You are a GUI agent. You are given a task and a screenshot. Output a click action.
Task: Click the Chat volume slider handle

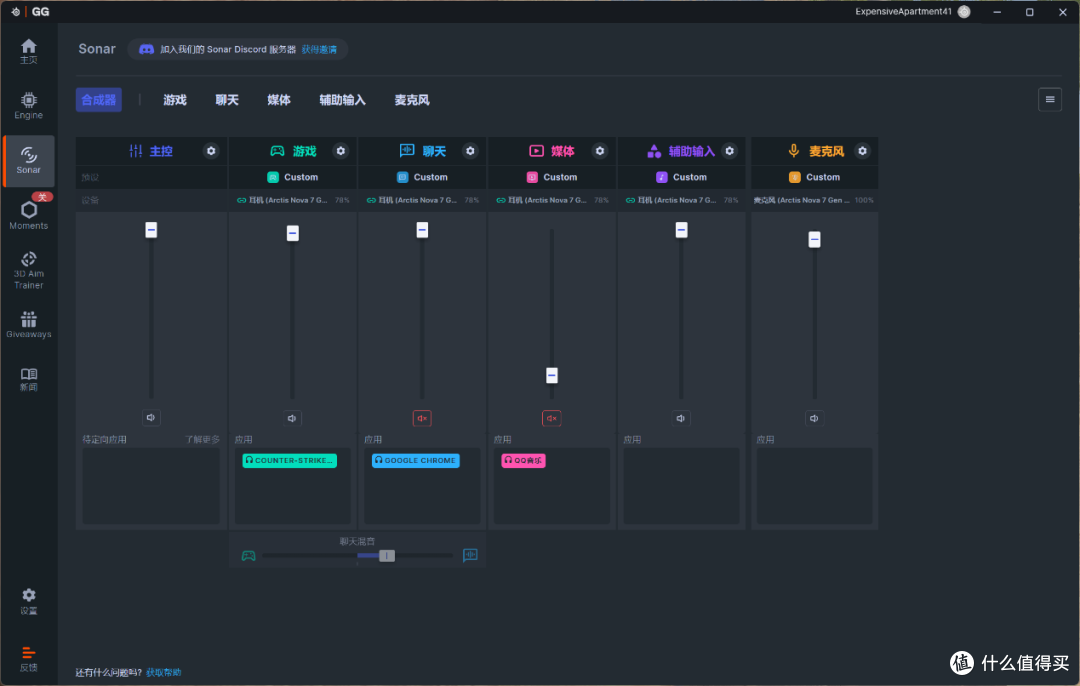pos(422,229)
